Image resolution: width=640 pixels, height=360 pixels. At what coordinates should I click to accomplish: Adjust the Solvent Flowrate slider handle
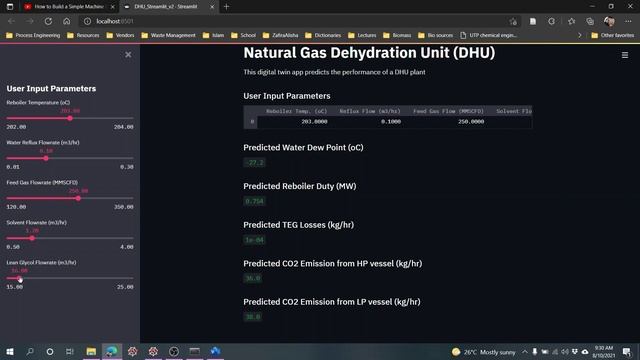(32, 238)
